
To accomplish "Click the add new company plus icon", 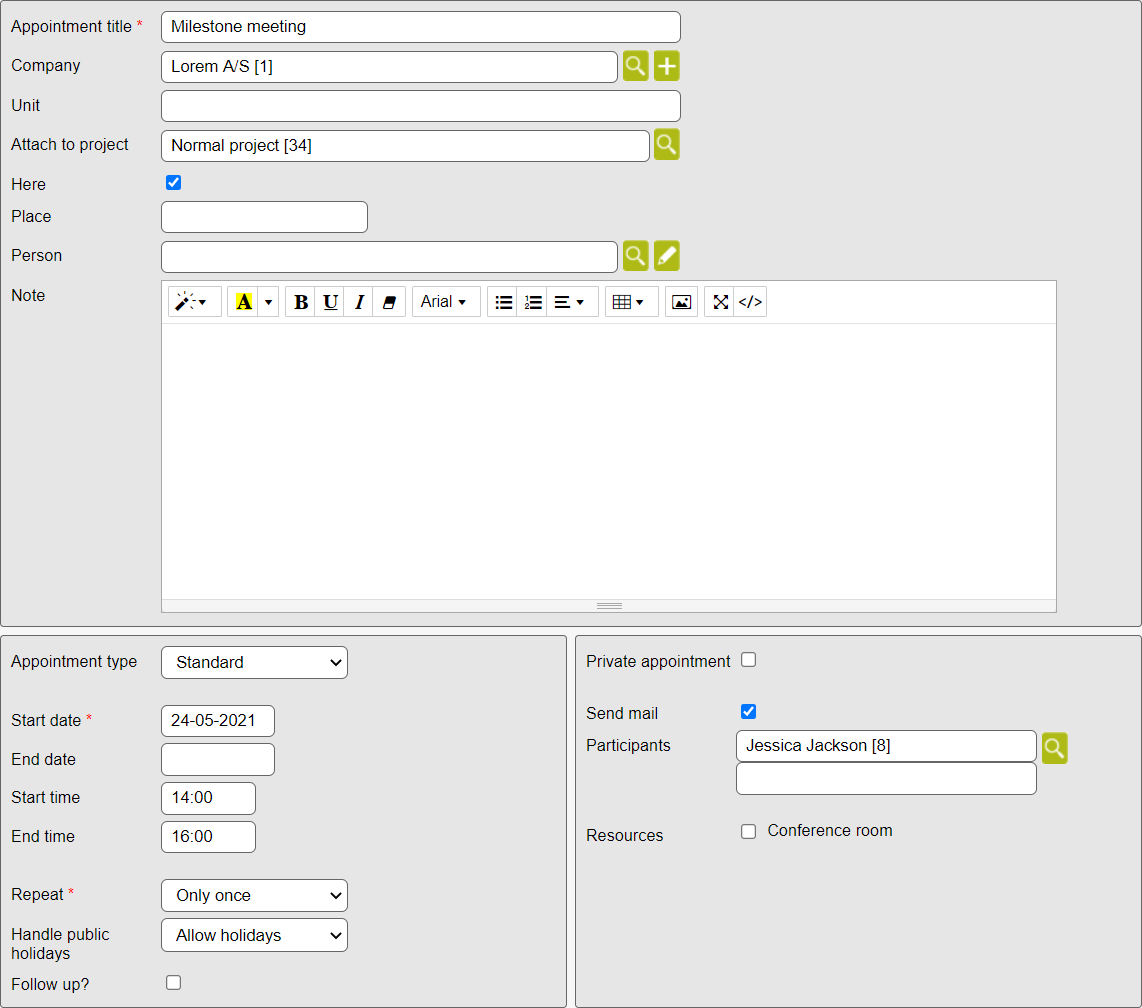I will tap(666, 67).
